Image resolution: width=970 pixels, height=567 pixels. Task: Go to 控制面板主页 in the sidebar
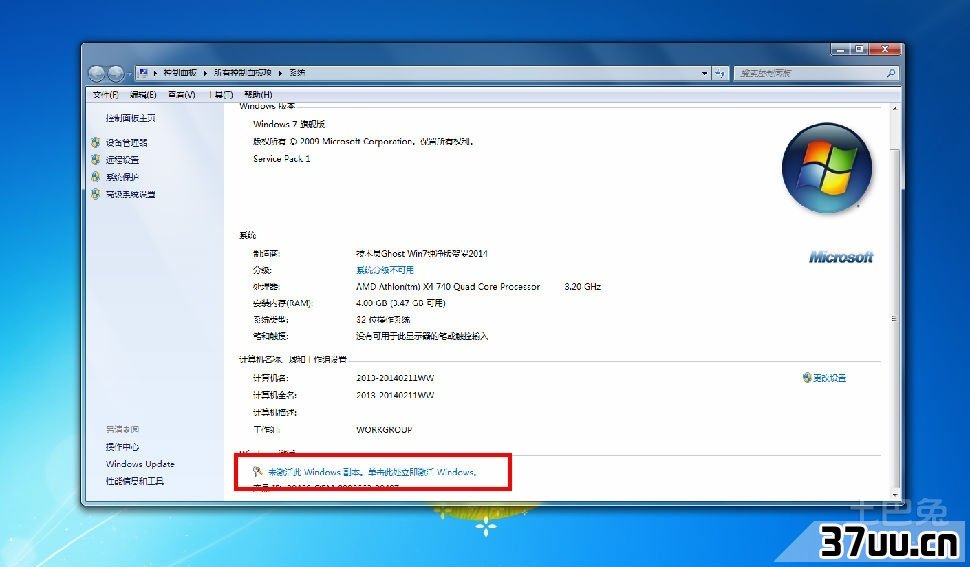click(x=131, y=118)
